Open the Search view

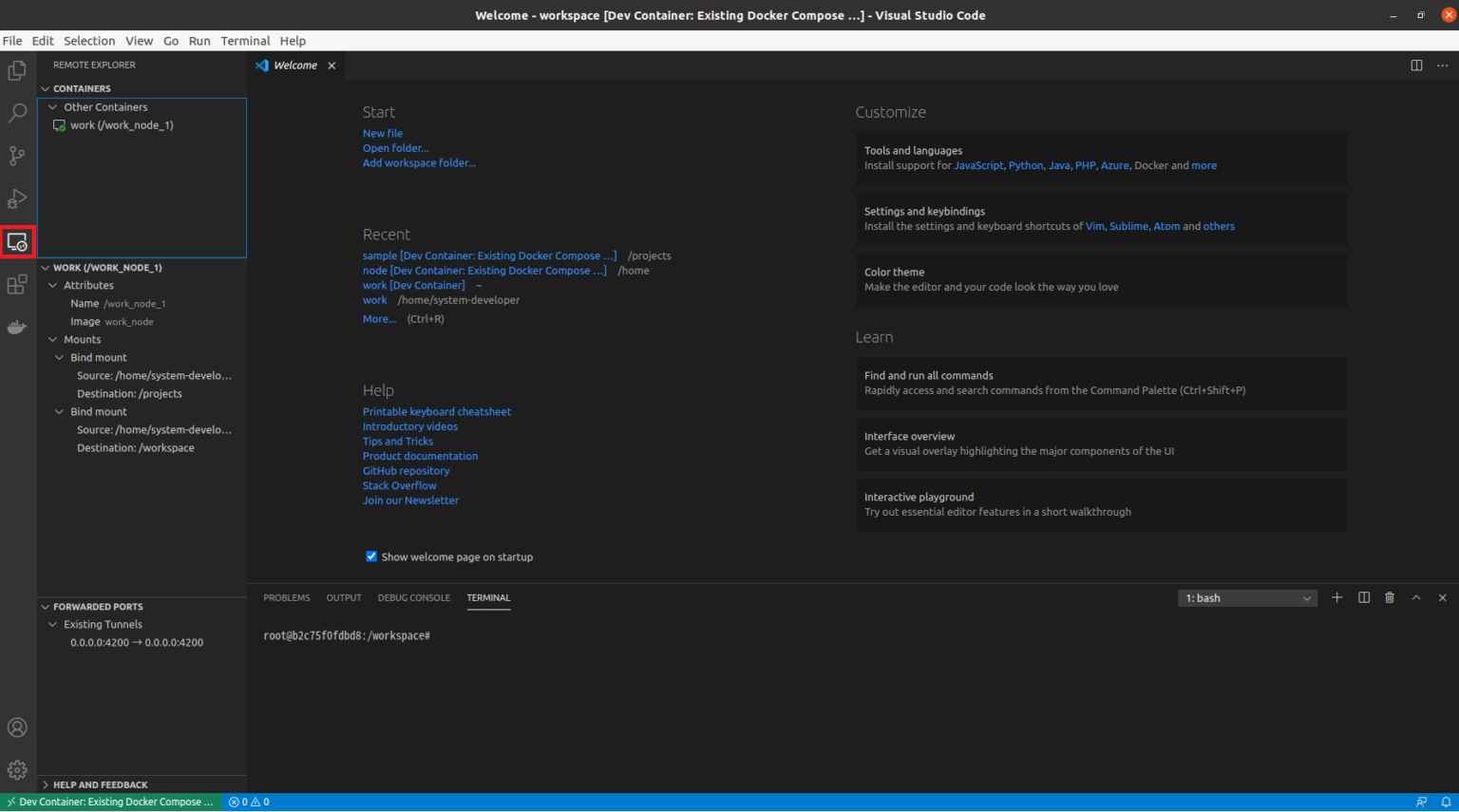click(x=17, y=112)
